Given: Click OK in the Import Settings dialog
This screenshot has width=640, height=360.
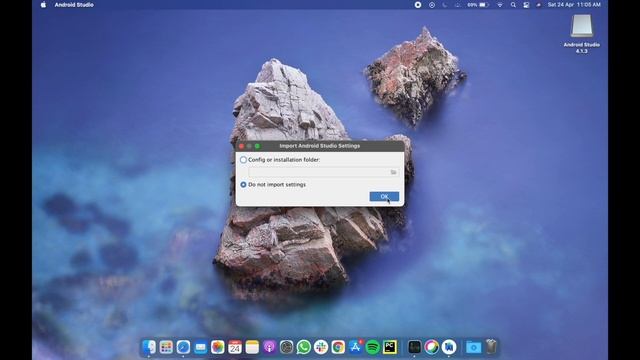Looking at the screenshot, I should (384, 196).
